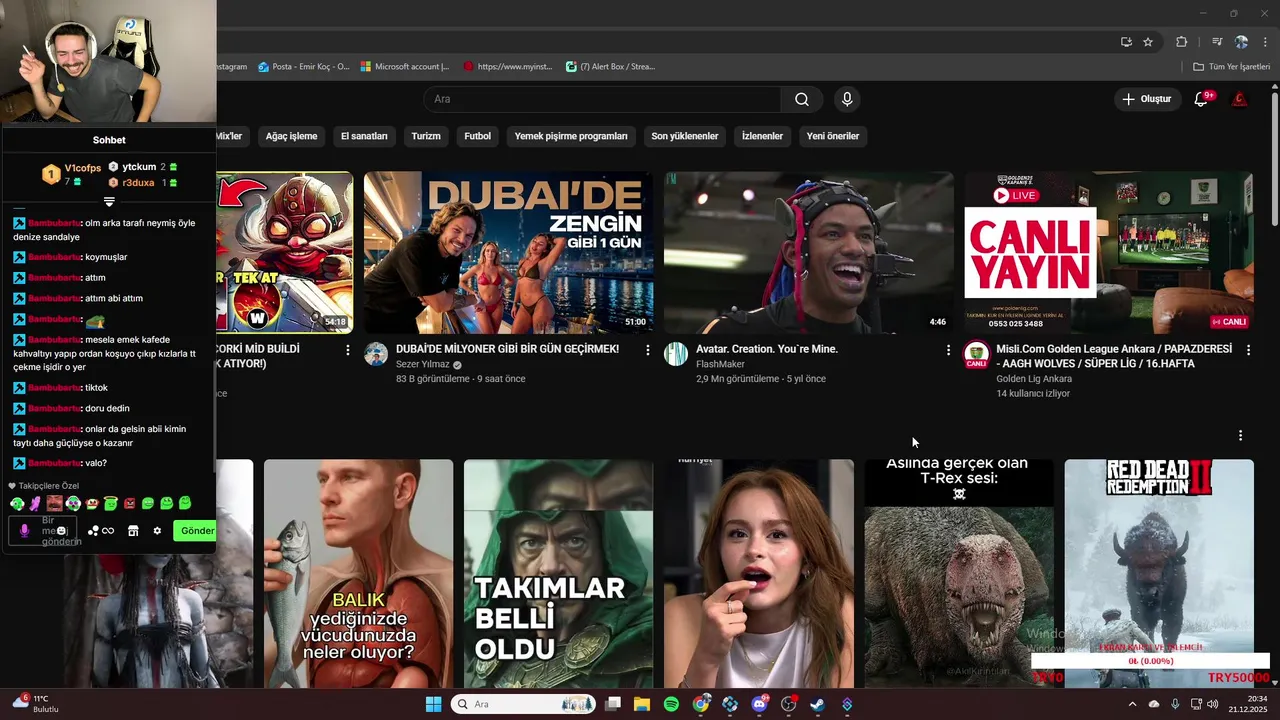Send chat message with Gönder
1280x720 pixels.
click(195, 531)
